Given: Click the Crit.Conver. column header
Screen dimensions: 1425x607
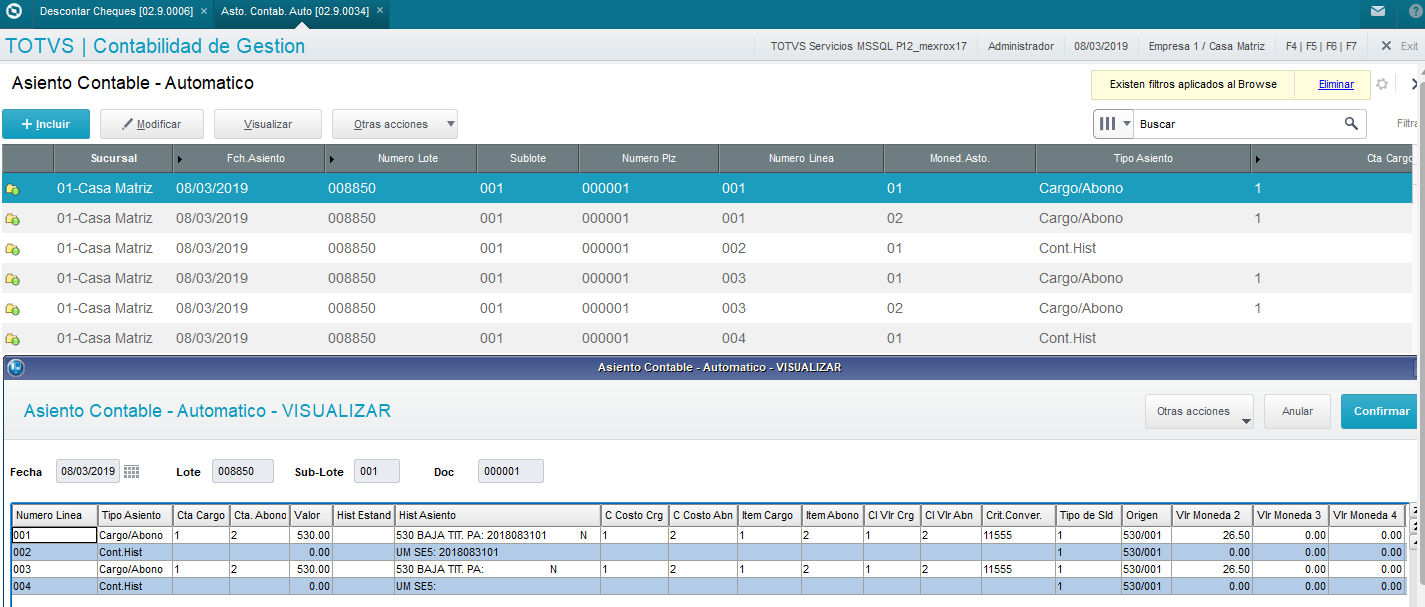Looking at the screenshot, I should [1019, 515].
